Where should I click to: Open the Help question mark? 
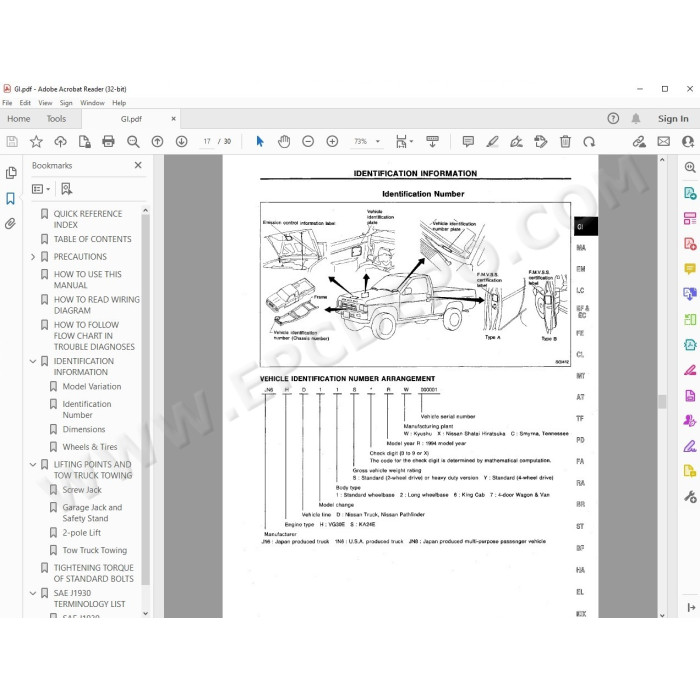pos(613,119)
